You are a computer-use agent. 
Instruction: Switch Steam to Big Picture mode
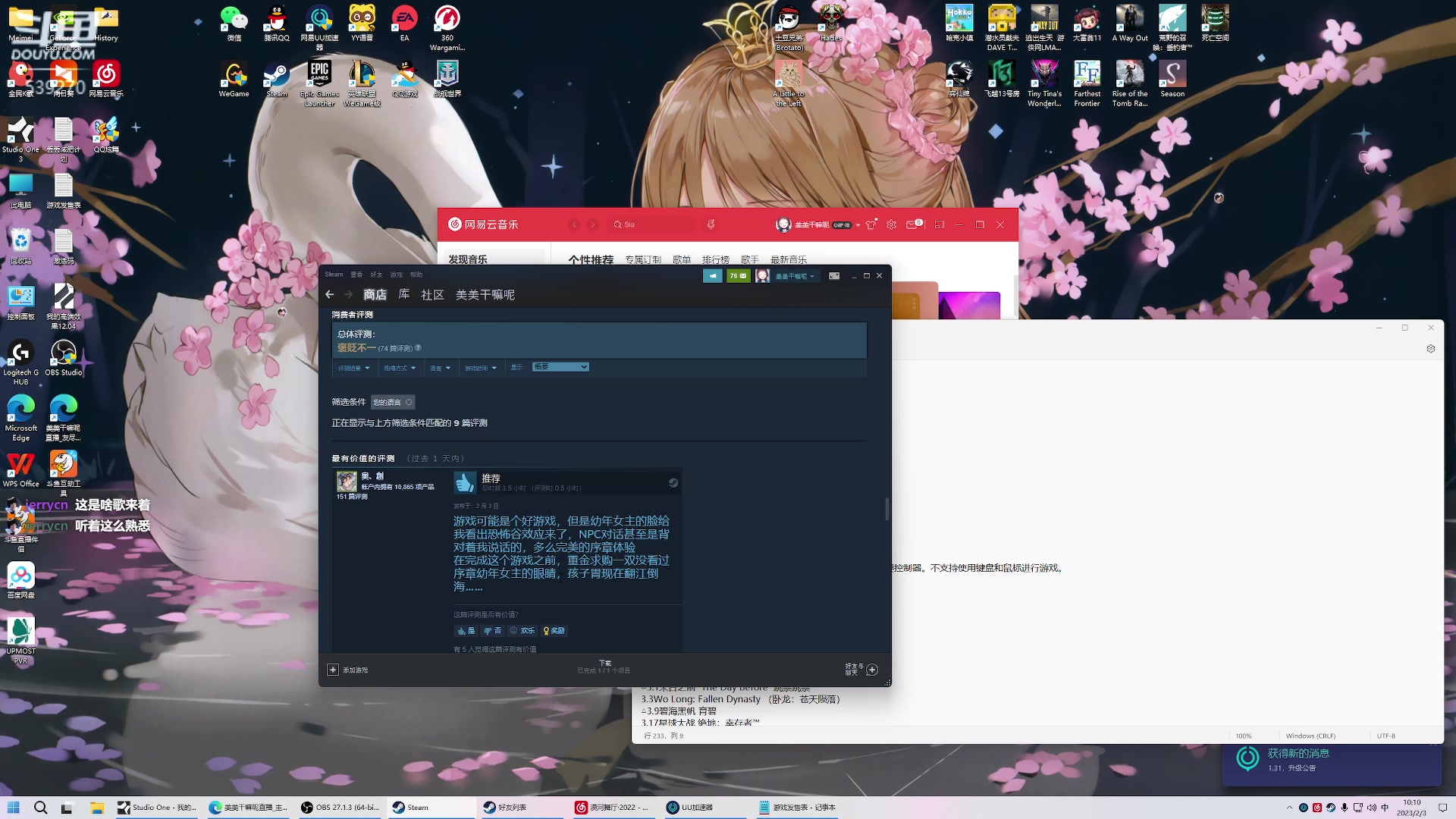pos(834,276)
